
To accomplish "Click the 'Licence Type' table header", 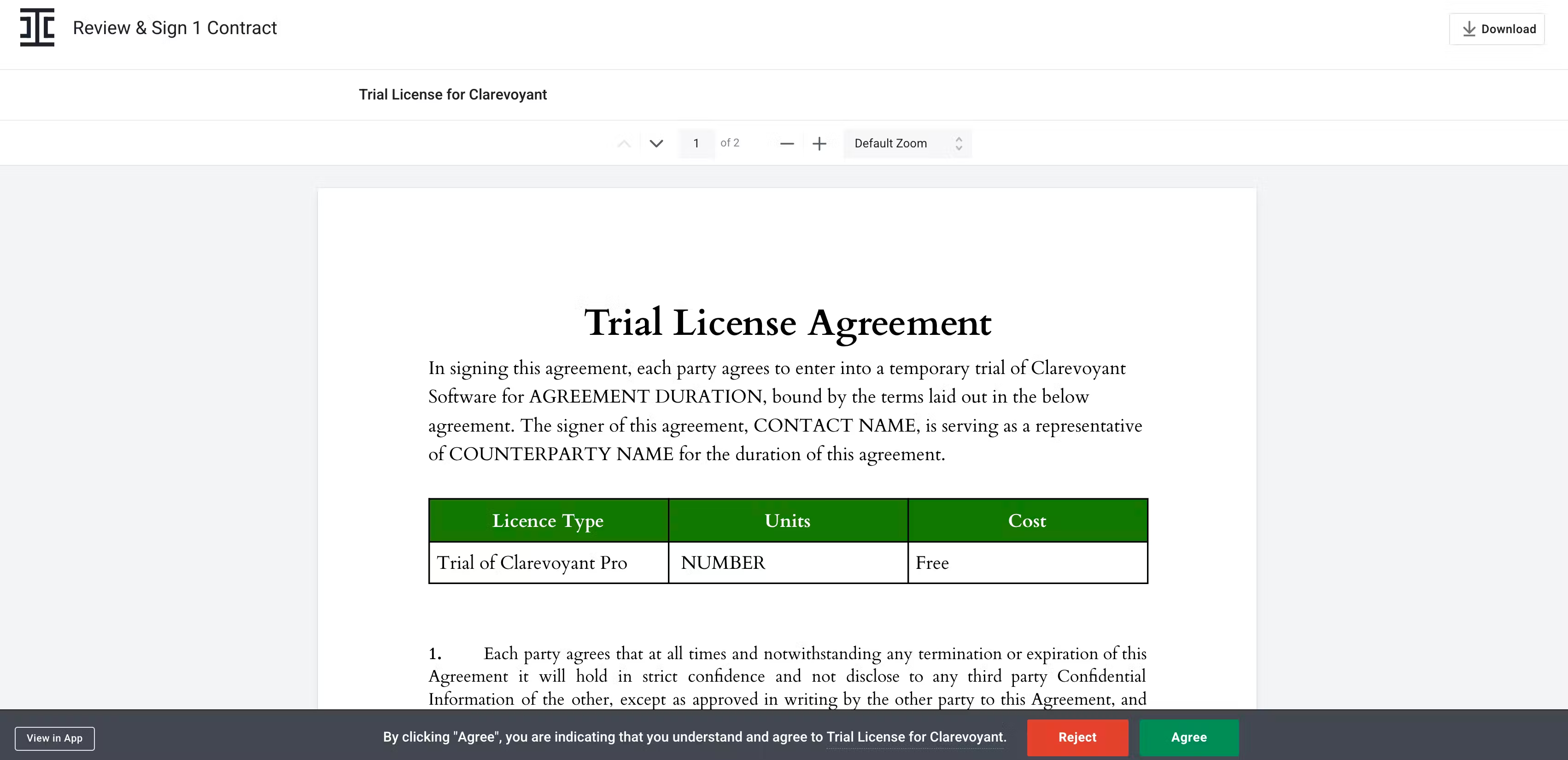I will click(x=549, y=521).
